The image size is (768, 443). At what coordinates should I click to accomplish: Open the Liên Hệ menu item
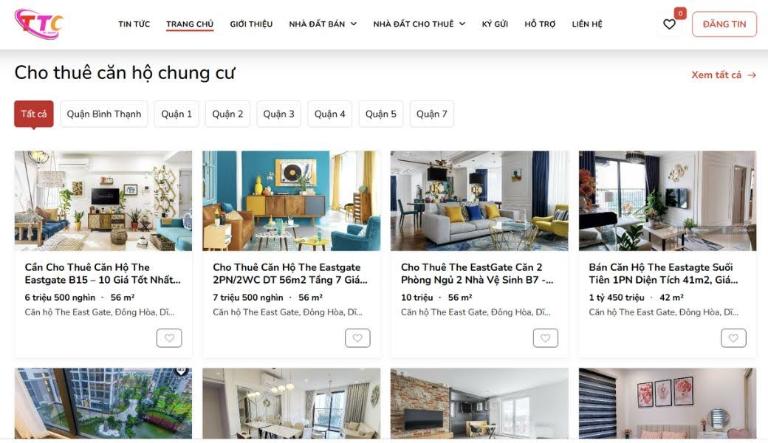(x=587, y=24)
